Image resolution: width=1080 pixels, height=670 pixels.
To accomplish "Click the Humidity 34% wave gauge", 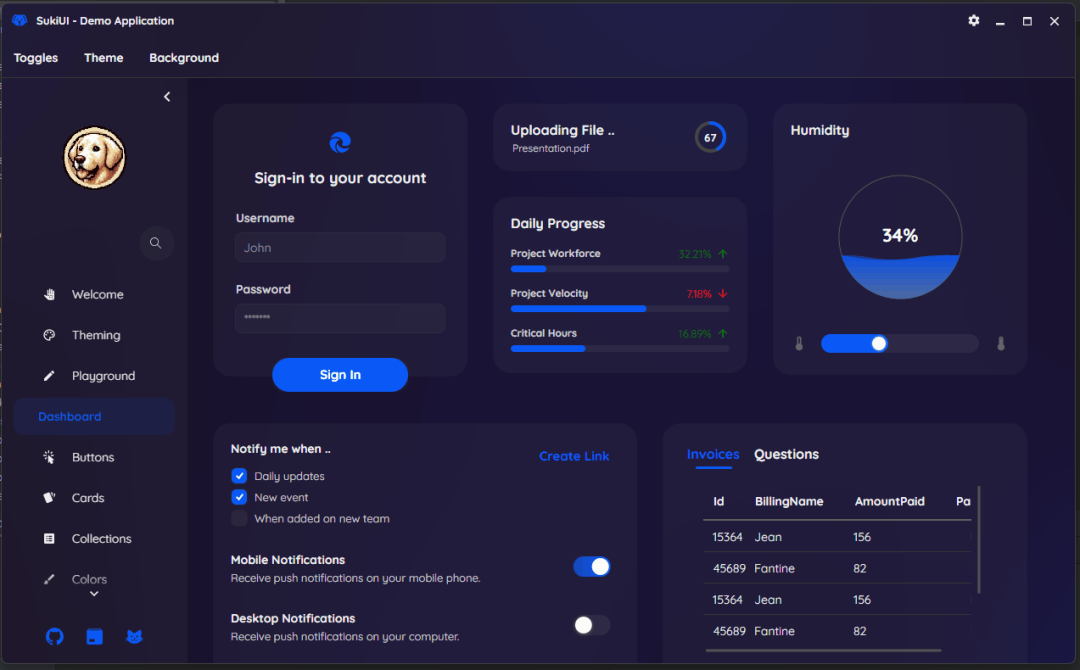I will pos(900,237).
